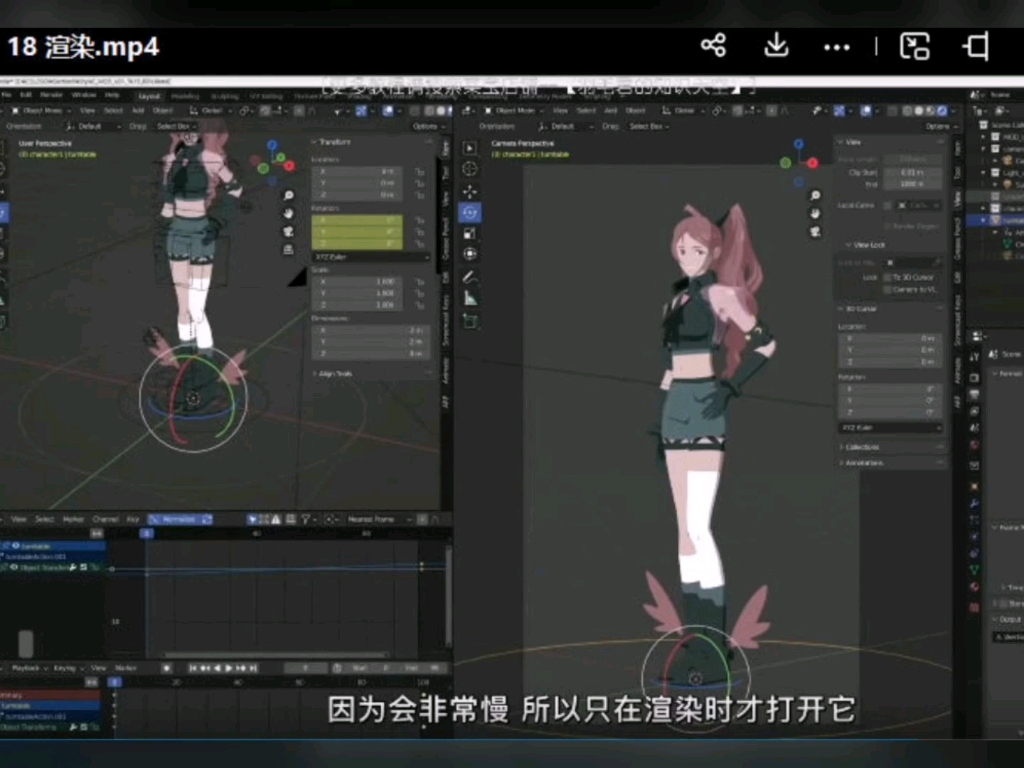Click the current frame marker in the timeline
The height and width of the screenshot is (768, 1024).
(x=114, y=682)
